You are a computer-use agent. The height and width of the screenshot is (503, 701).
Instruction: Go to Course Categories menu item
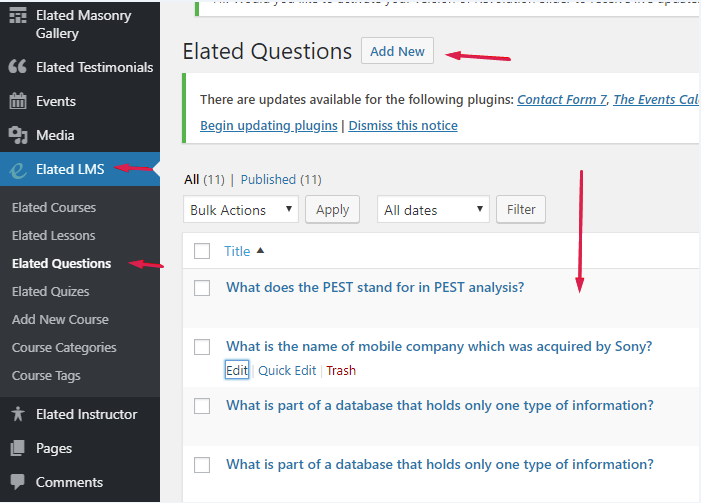64,347
